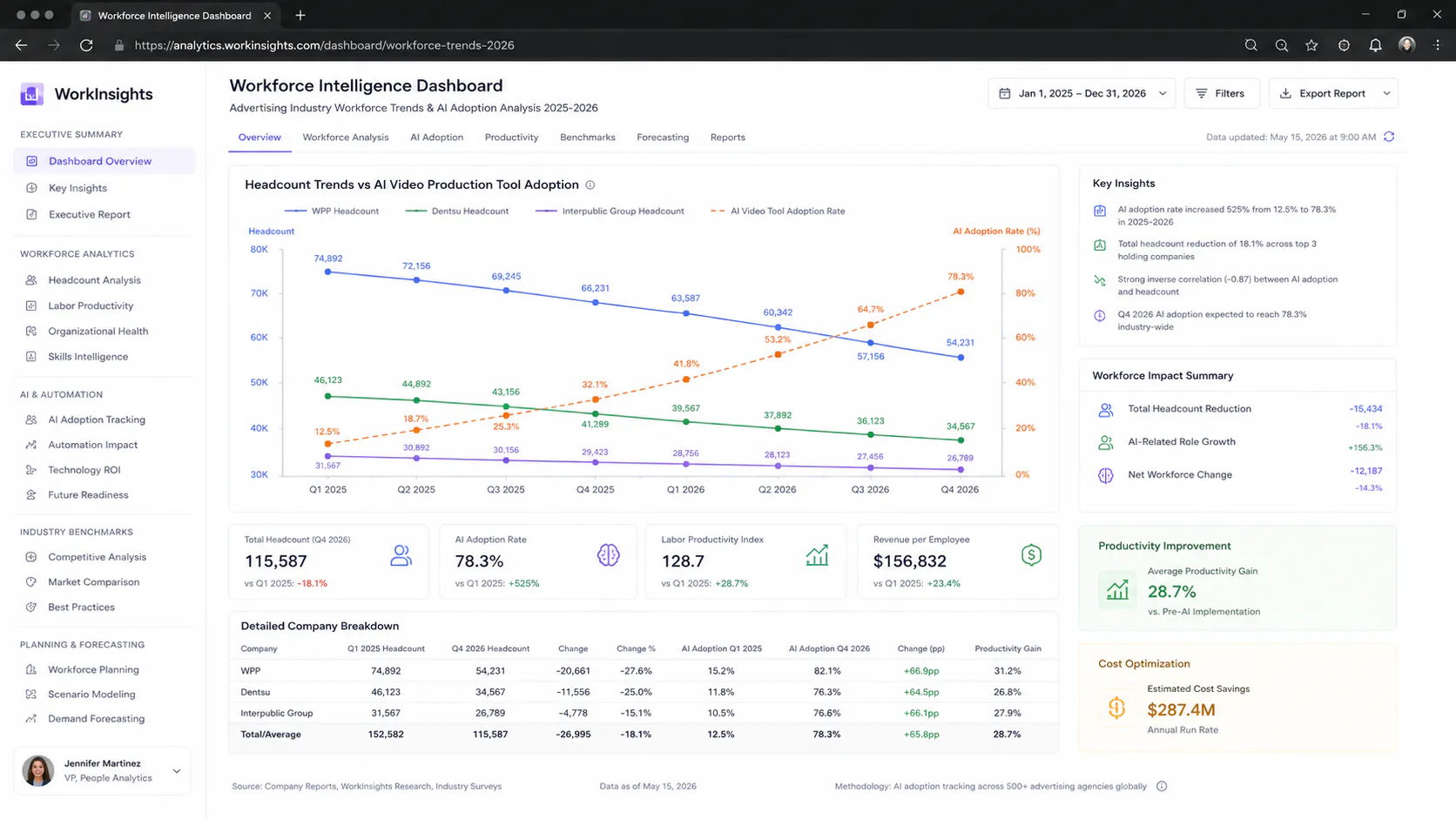
Task: Select the Forecasting tab
Action: pyautogui.click(x=663, y=138)
